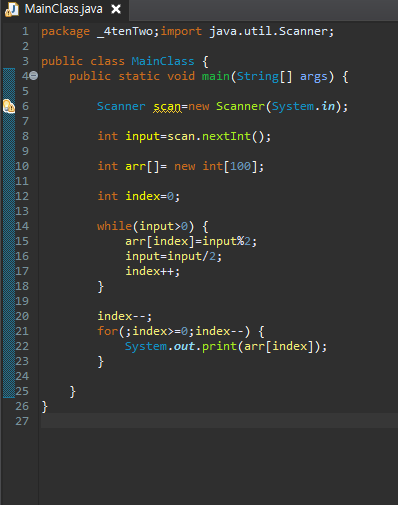
Task: Close the MainClass.java tab
Action: point(116,9)
